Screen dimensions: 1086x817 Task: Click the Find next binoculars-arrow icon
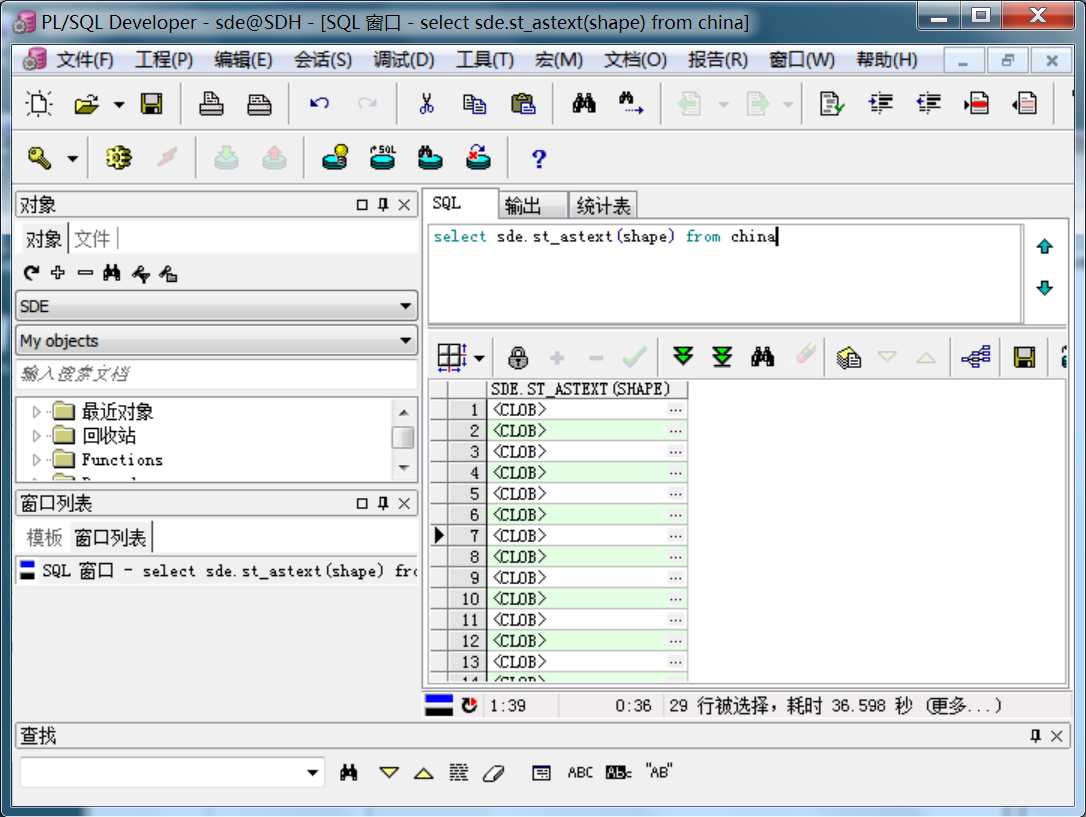631,104
